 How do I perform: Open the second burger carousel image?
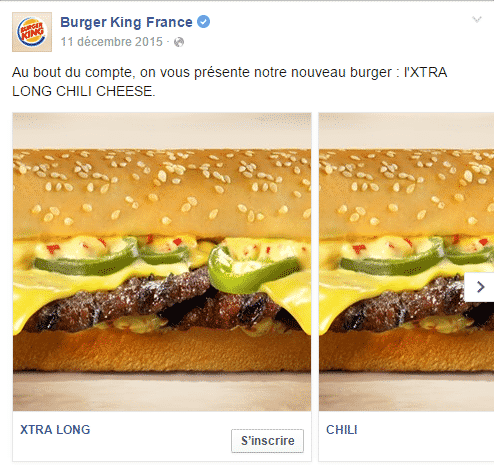(406, 262)
